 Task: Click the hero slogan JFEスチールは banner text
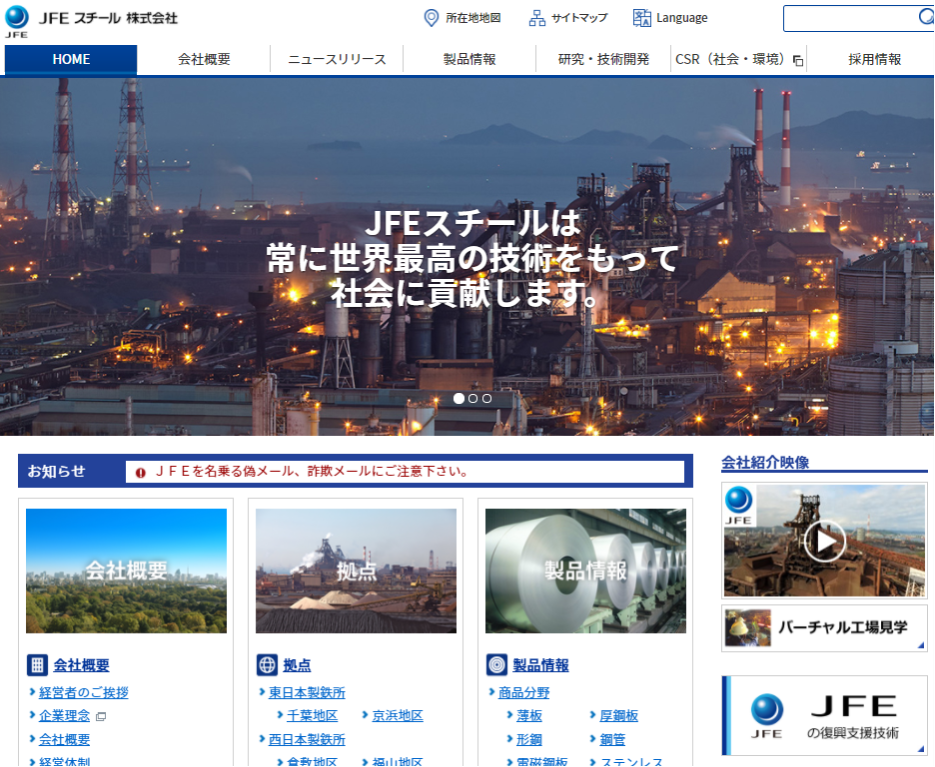coord(472,224)
